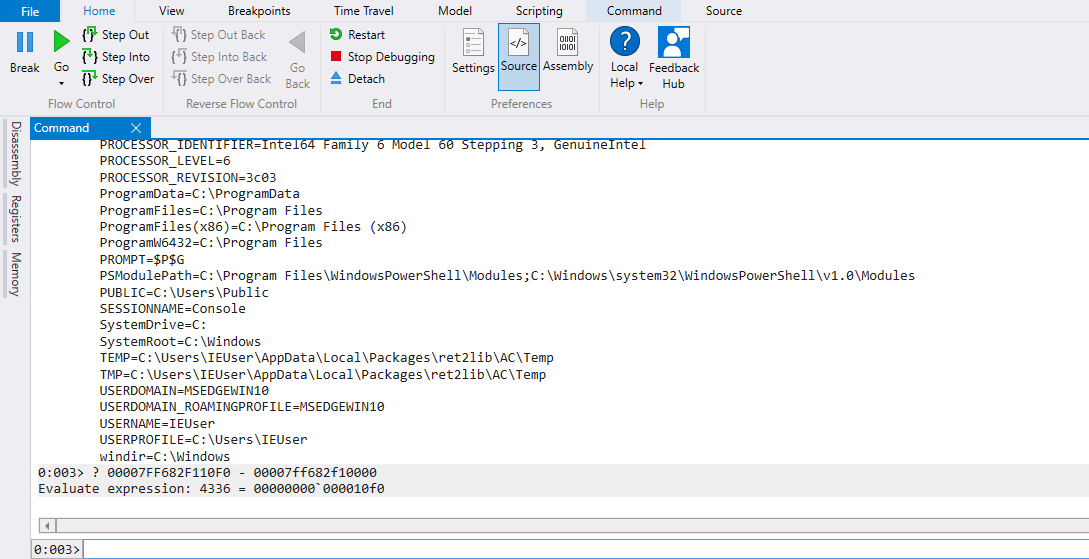Screen dimensions: 1089x559
Task: Click the Step Over icon
Action: (89, 79)
